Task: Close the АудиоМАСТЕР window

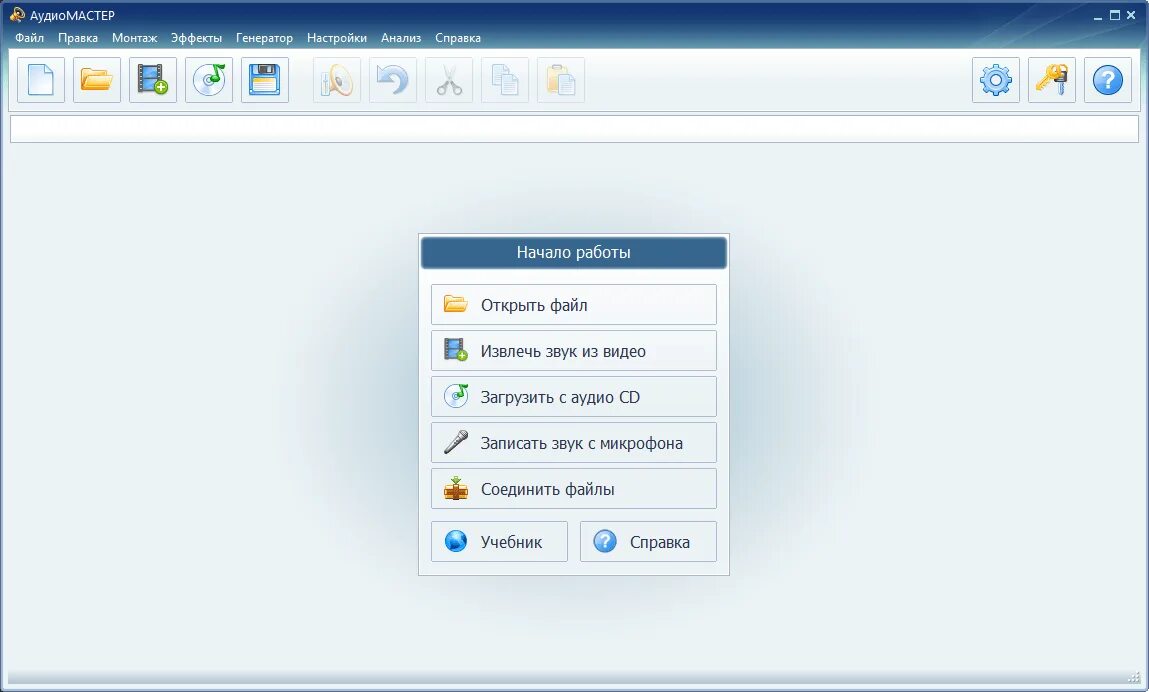Action: coord(1131,15)
